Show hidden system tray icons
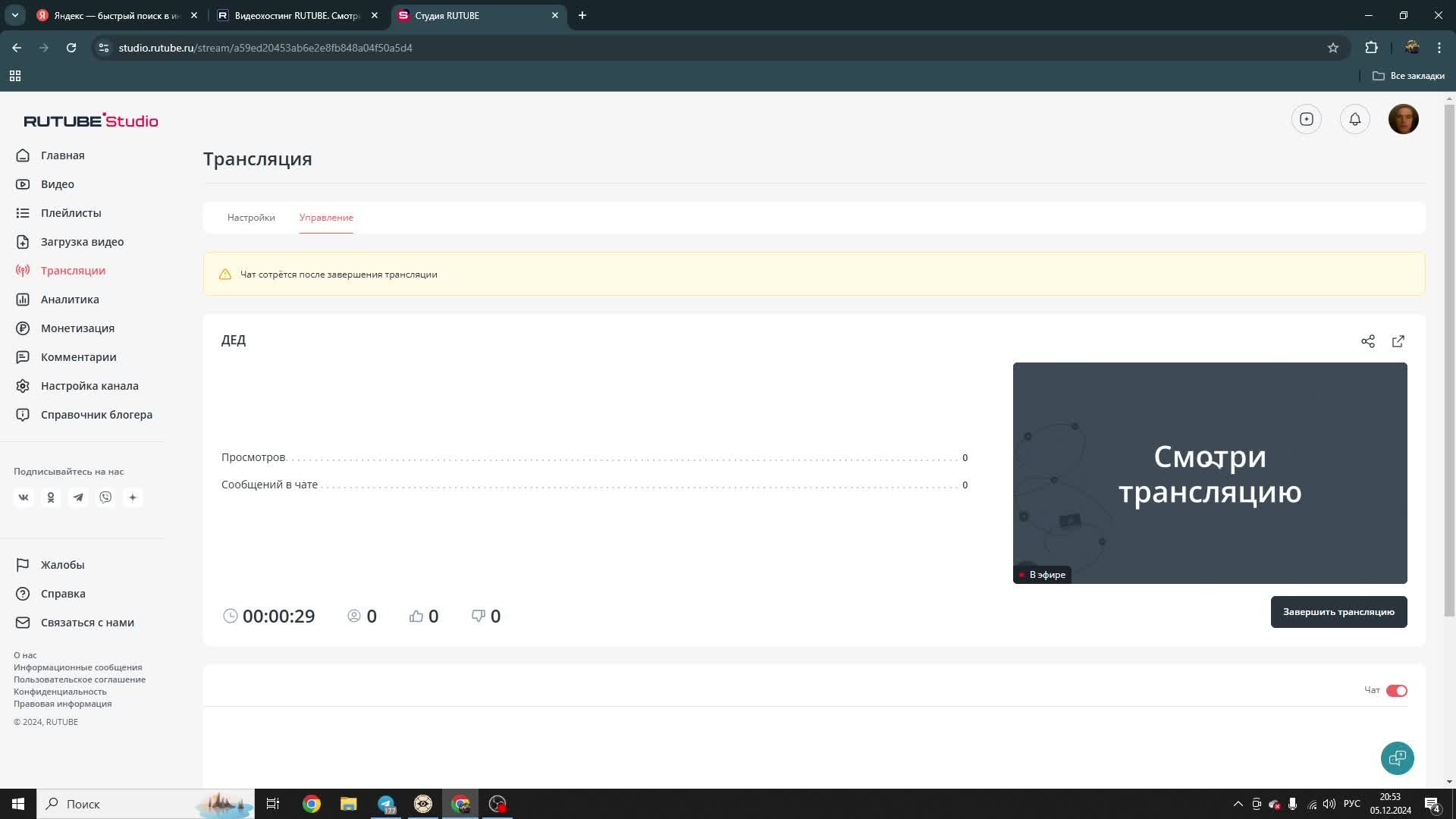The image size is (1456, 819). click(x=1238, y=804)
